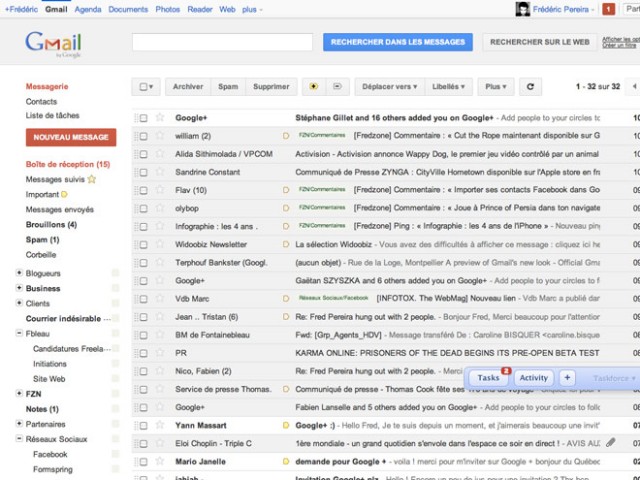Click attachment paperclip on Eloi Choplin message

point(611,442)
